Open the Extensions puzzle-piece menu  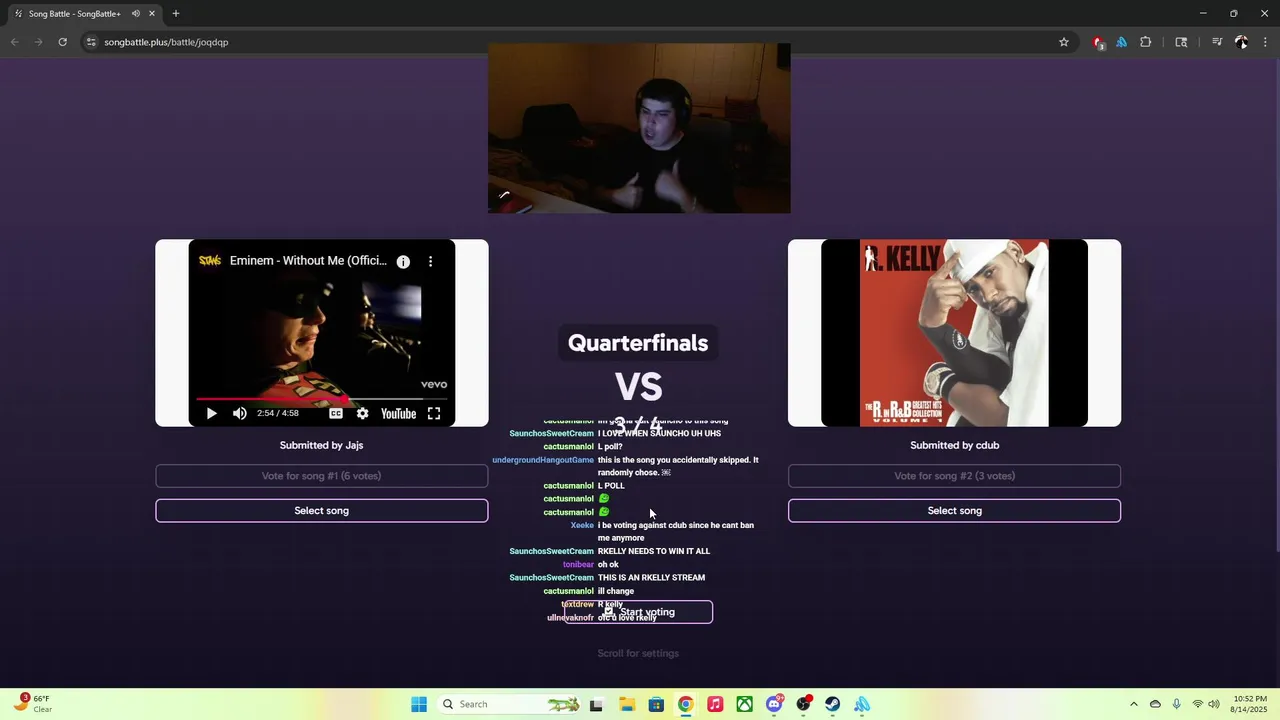pos(1146,42)
